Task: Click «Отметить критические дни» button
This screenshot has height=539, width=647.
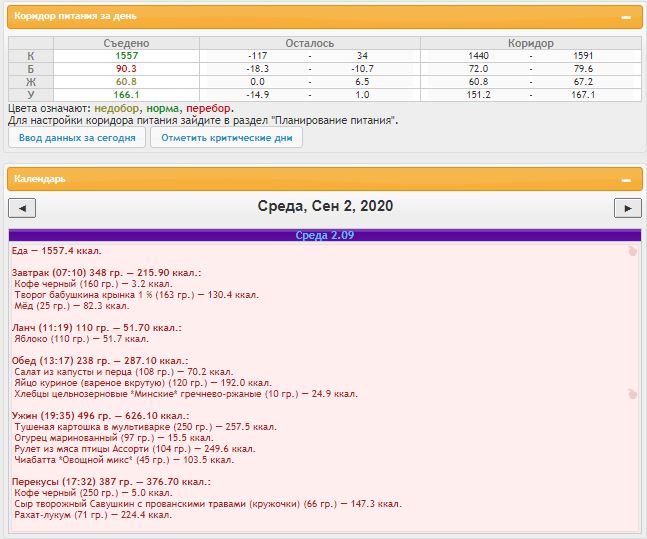Action: 227,137
